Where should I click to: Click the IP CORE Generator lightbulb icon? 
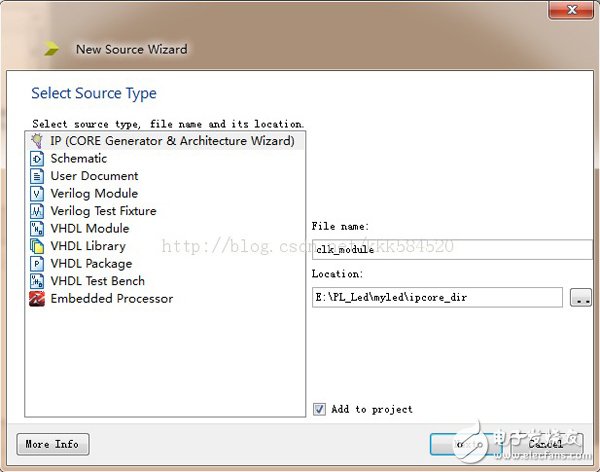[x=37, y=141]
